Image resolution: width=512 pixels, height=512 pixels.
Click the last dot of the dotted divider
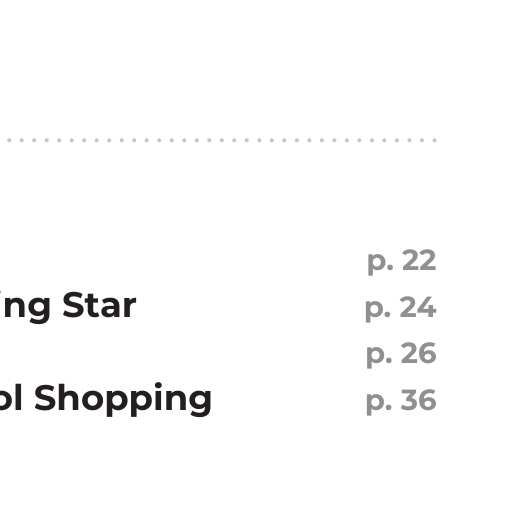435,140
